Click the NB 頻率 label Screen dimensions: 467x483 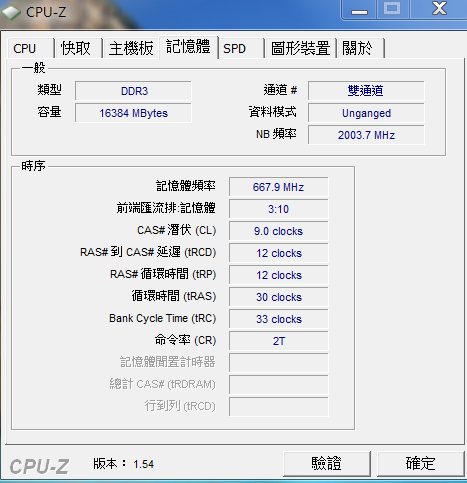point(276,134)
